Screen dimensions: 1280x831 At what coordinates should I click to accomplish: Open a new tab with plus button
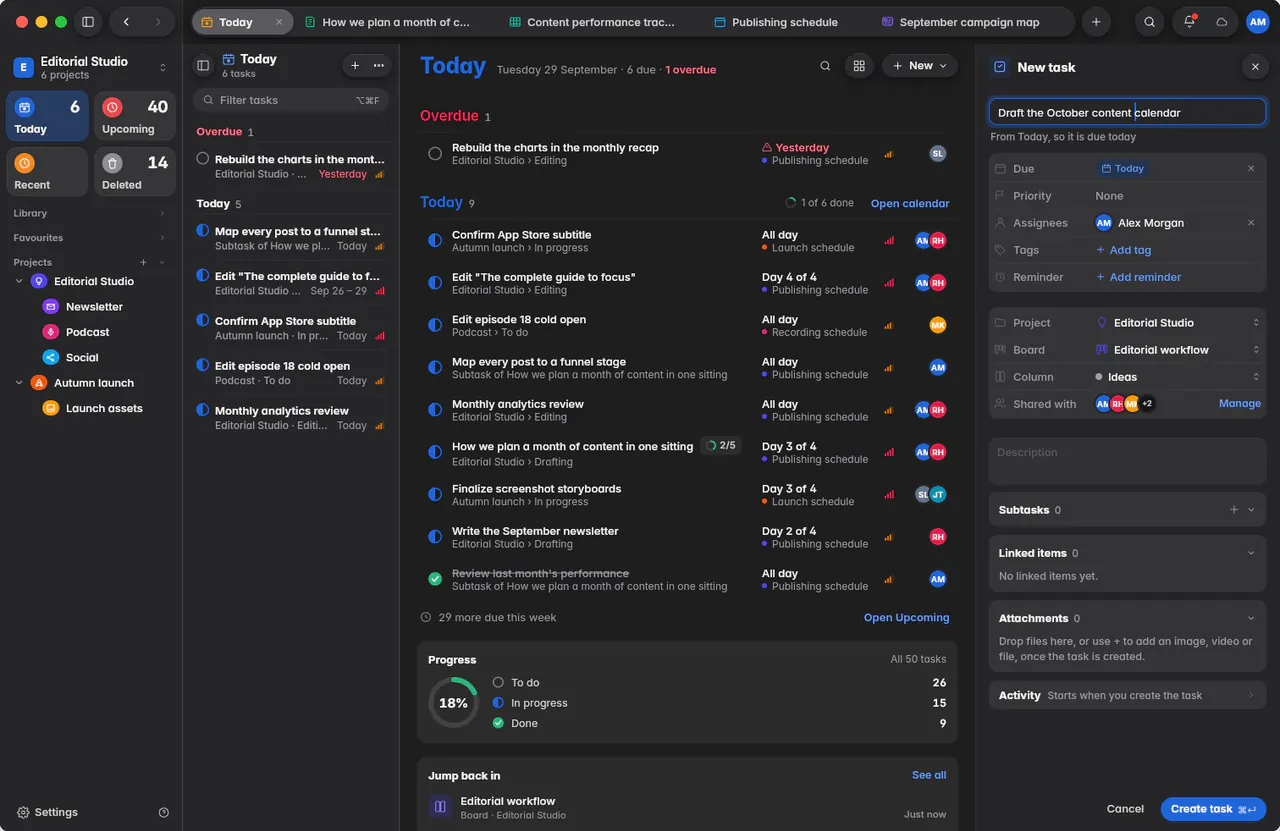click(x=1096, y=22)
